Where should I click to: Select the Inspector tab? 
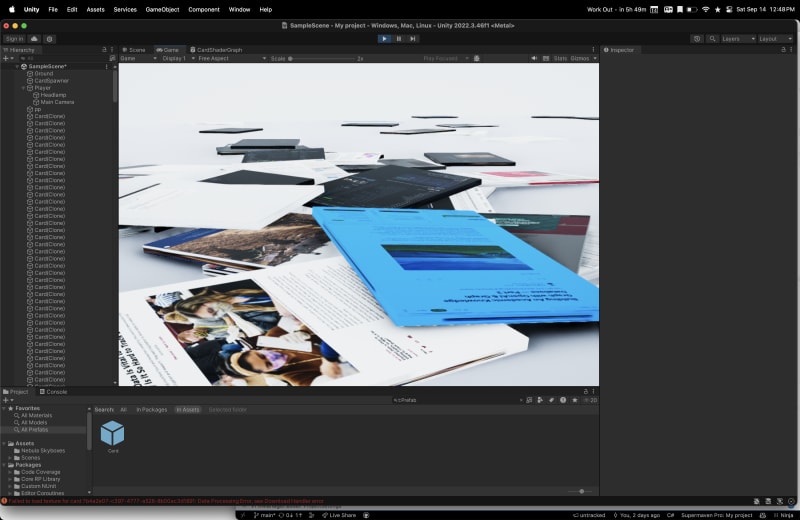point(619,50)
